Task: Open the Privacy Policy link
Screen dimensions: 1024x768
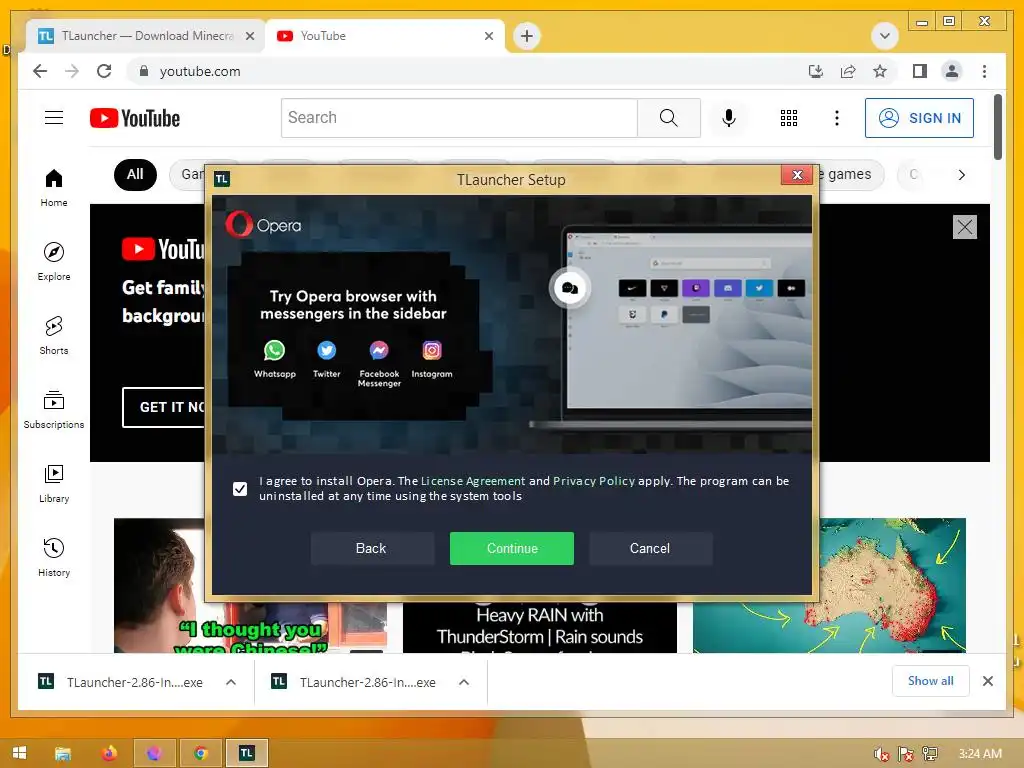Action: [594, 481]
